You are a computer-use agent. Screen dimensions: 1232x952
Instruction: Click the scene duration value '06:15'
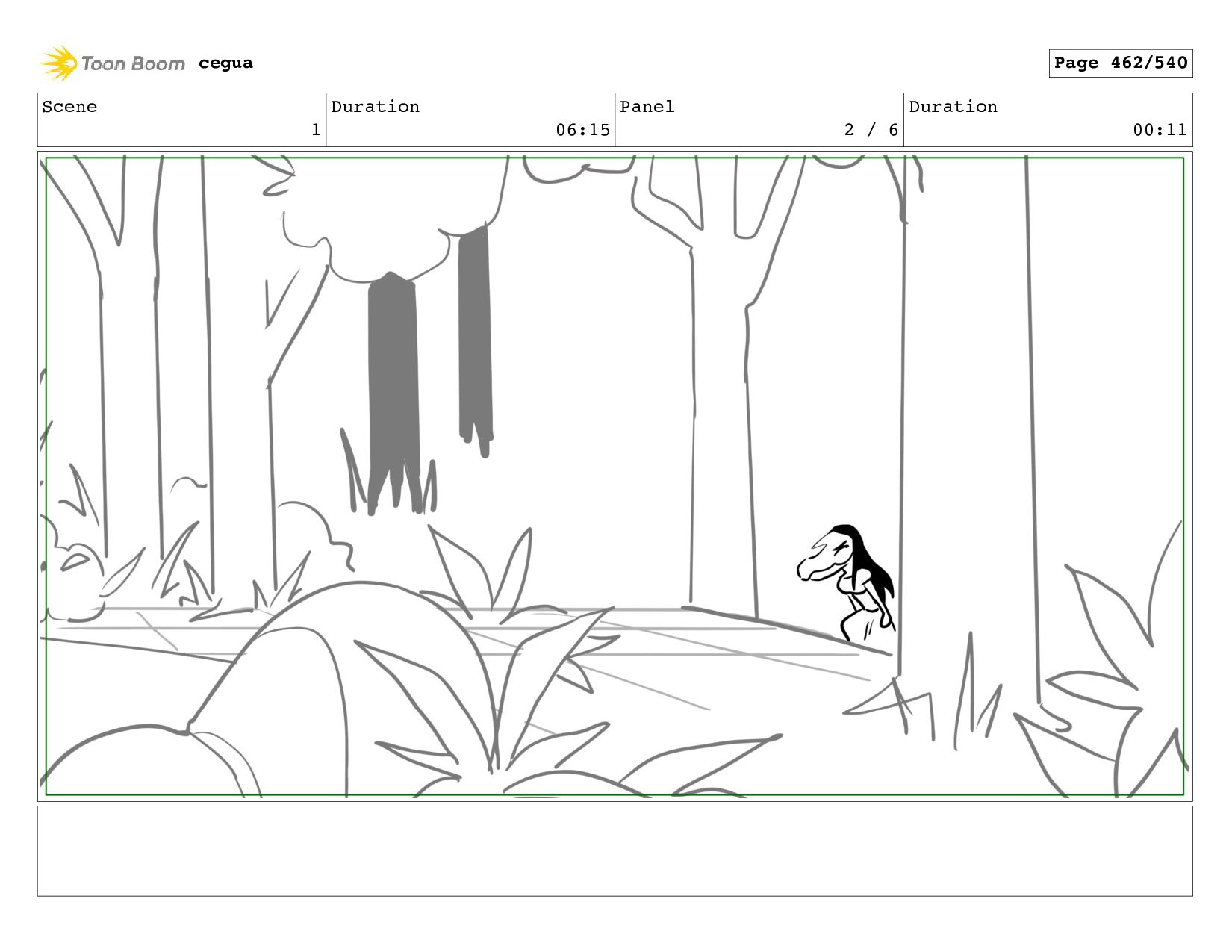(582, 130)
